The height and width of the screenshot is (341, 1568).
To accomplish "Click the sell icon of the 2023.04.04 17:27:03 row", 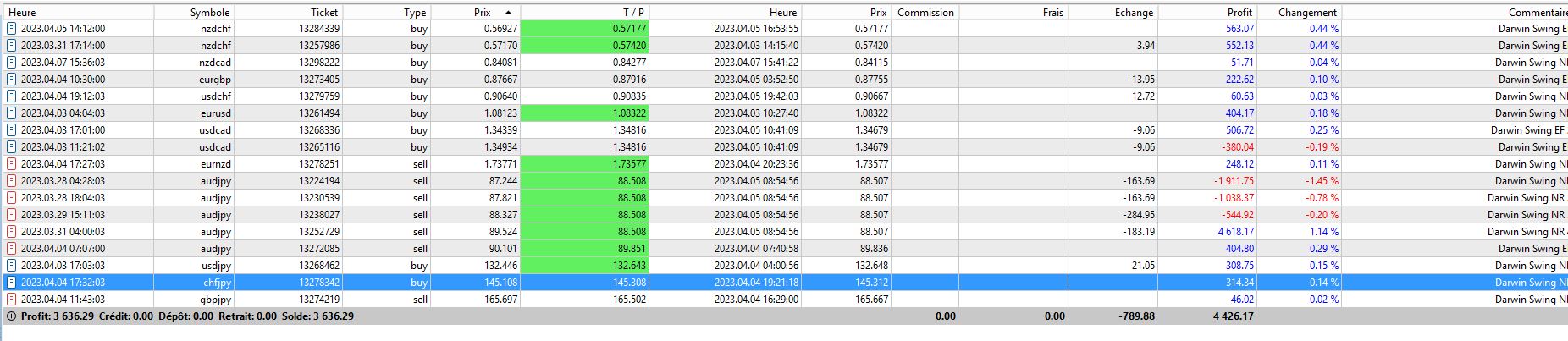I will tap(12, 164).
